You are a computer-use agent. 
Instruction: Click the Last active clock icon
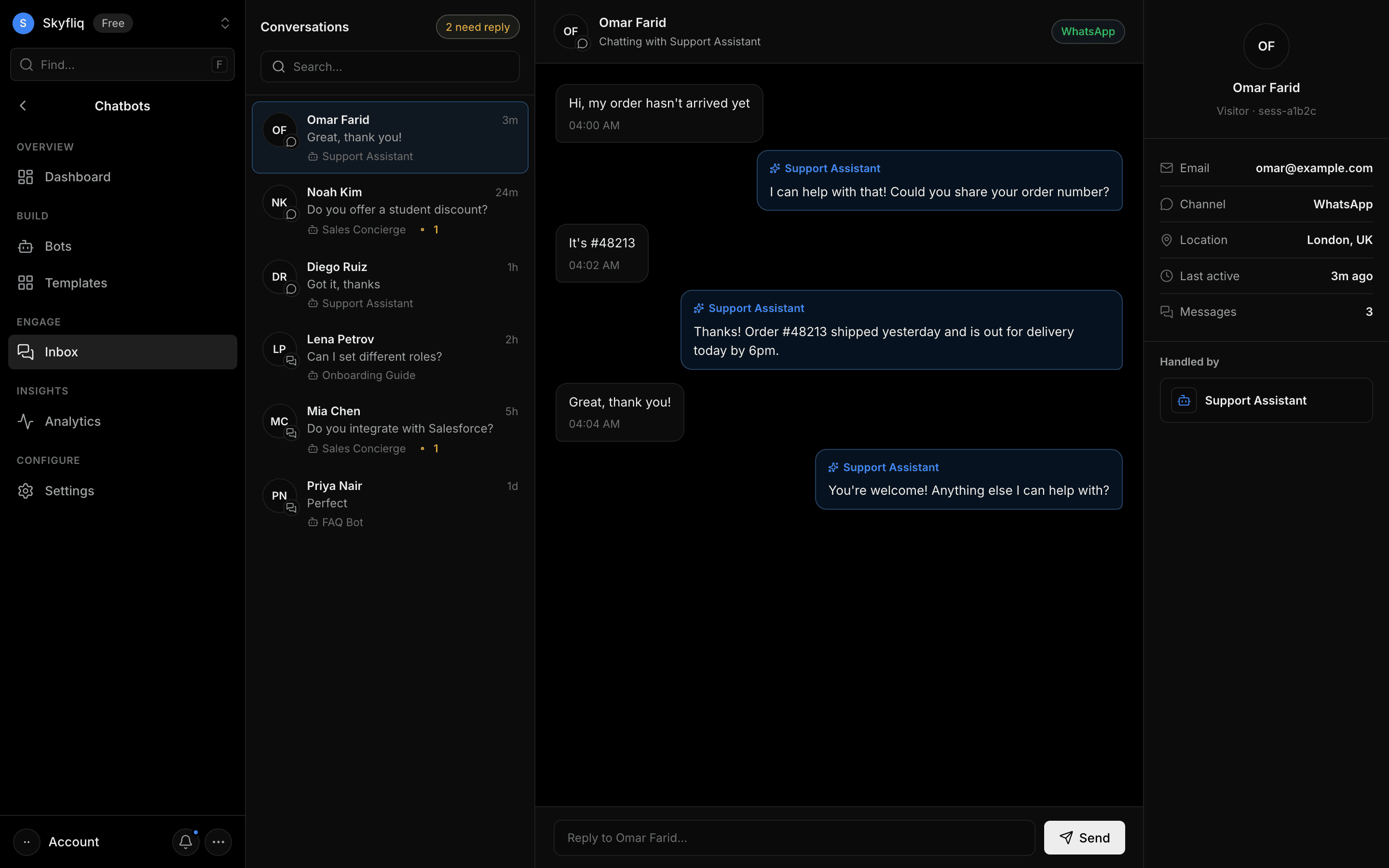click(1166, 275)
